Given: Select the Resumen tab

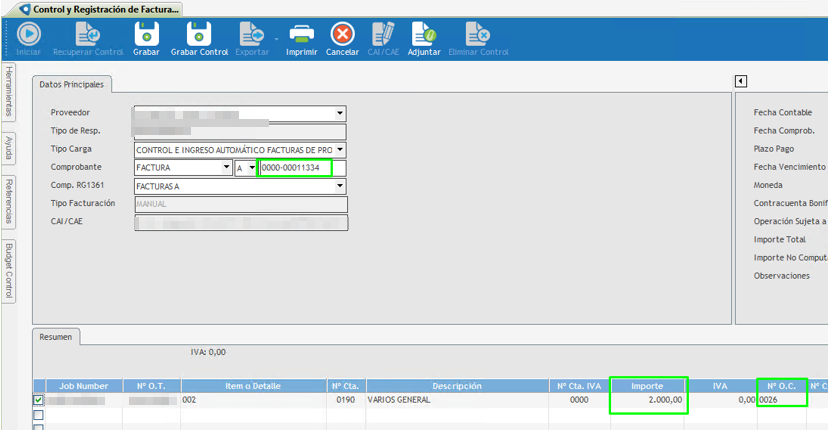Looking at the screenshot, I should click(55, 337).
